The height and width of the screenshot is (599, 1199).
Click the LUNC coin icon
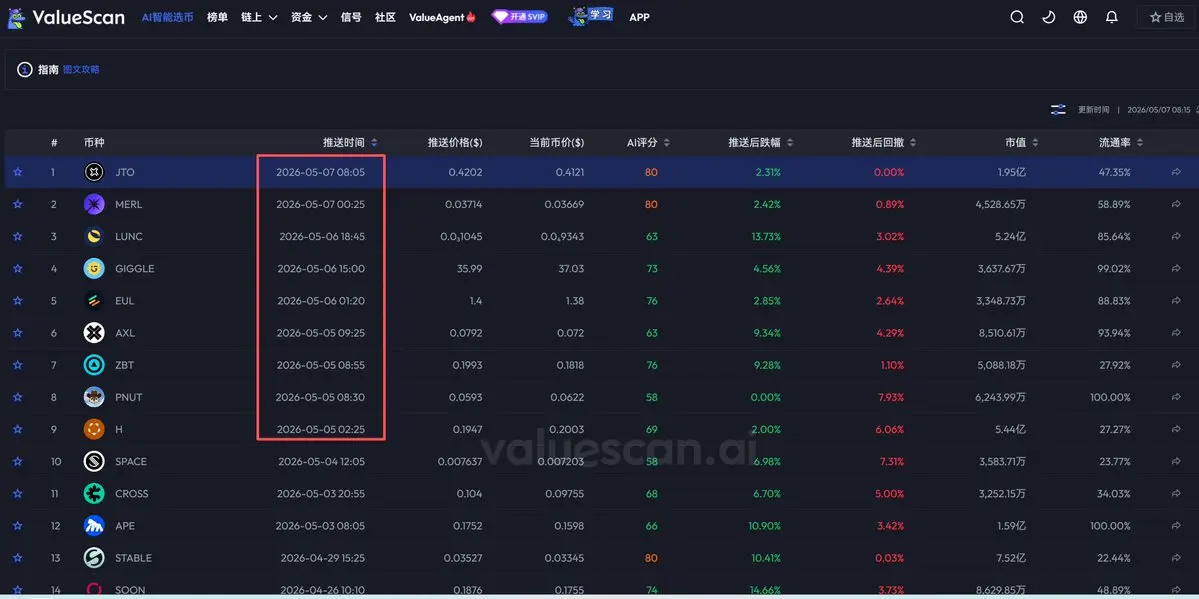pyautogui.click(x=94, y=236)
